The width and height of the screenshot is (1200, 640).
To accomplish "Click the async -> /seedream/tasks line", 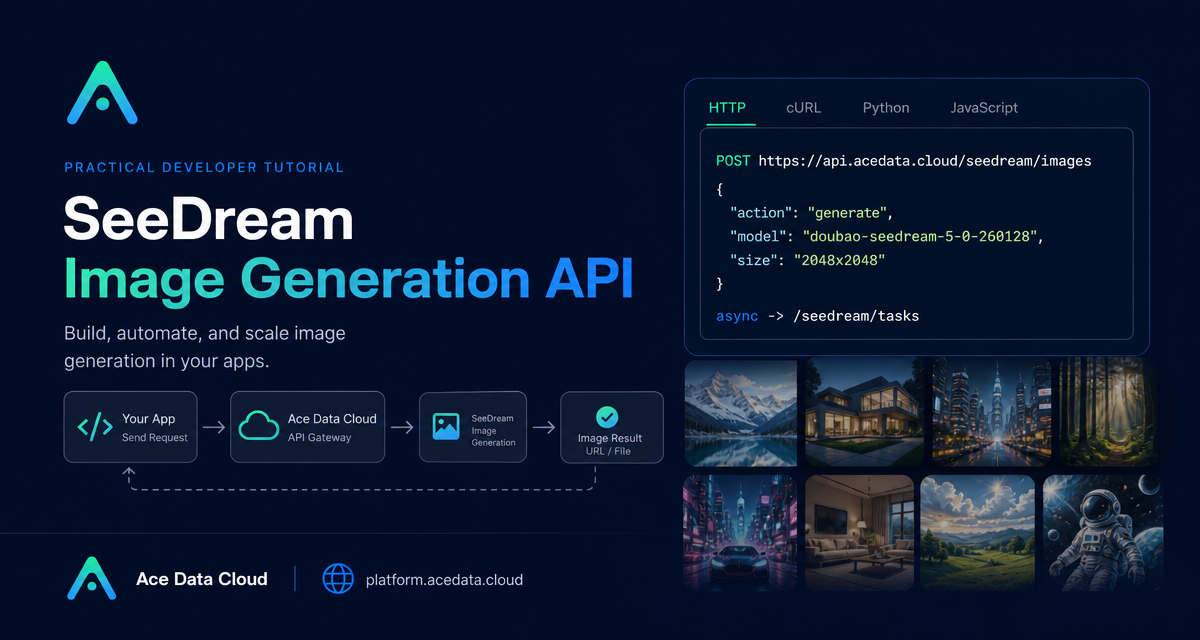I will [x=817, y=316].
